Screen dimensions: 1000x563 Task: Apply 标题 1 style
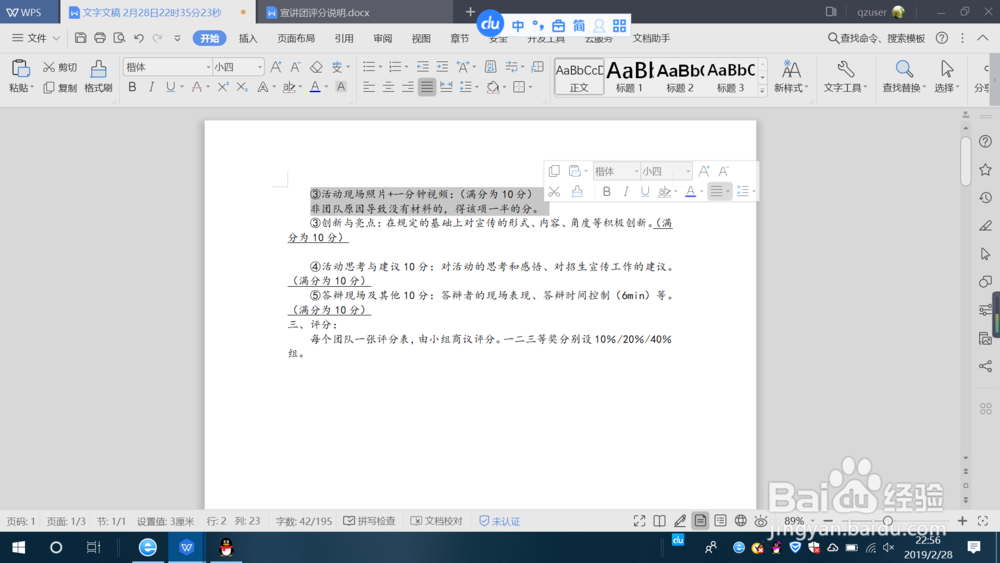pos(629,77)
